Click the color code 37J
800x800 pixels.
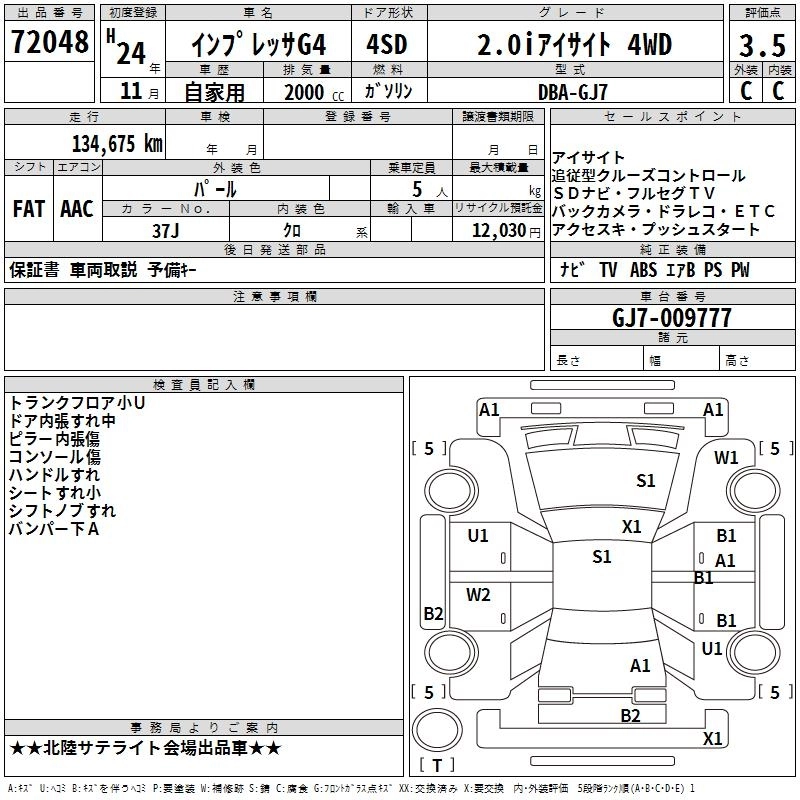point(165,229)
